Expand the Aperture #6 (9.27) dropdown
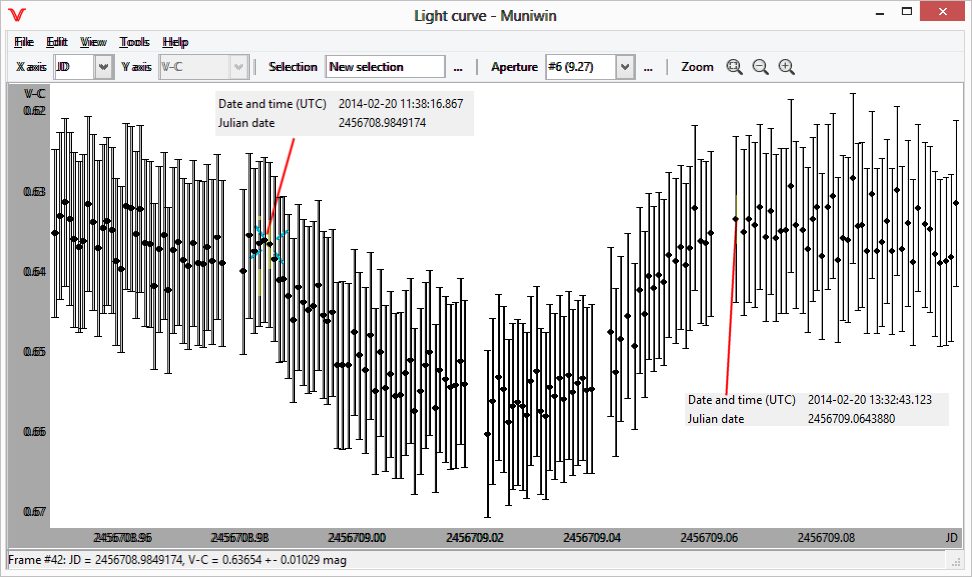 pyautogui.click(x=624, y=67)
